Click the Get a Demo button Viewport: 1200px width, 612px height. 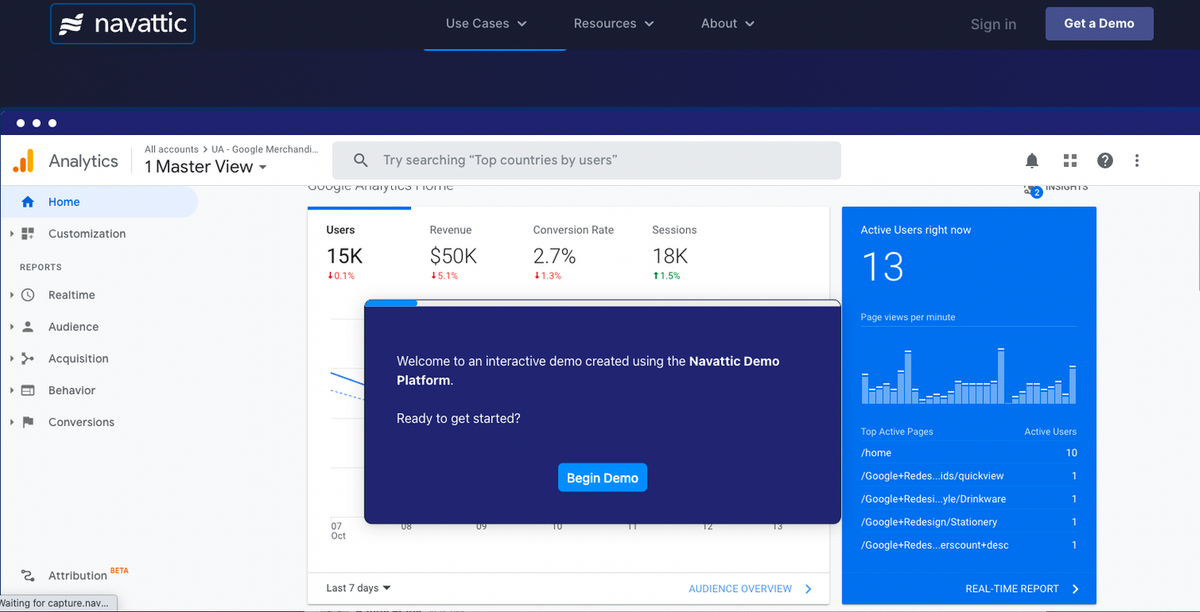point(1099,24)
